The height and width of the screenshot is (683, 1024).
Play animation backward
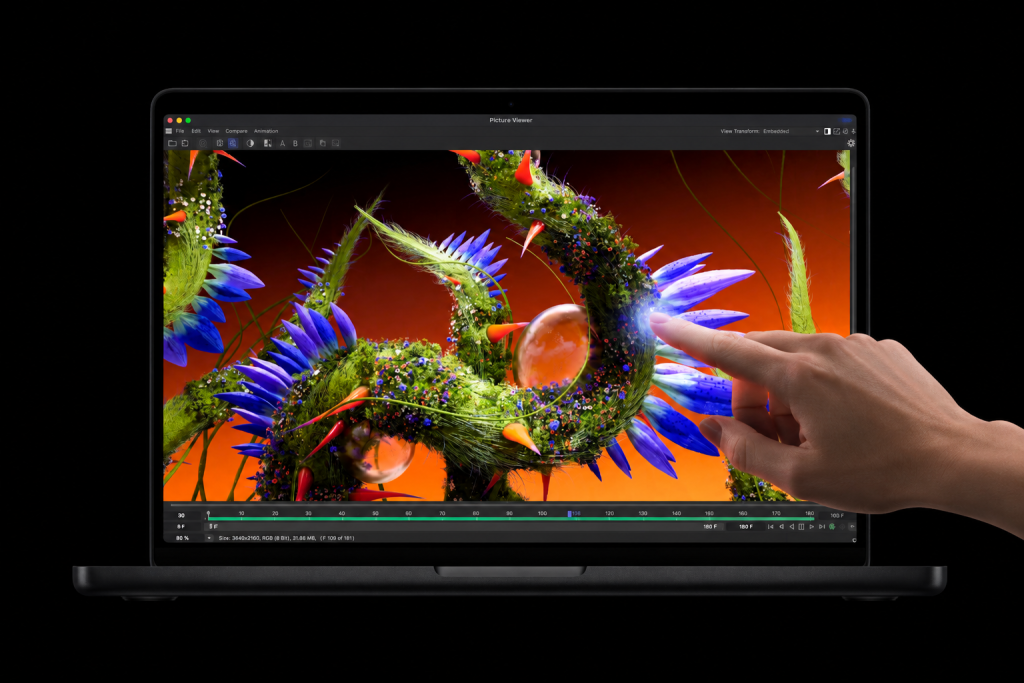pyautogui.click(x=792, y=526)
